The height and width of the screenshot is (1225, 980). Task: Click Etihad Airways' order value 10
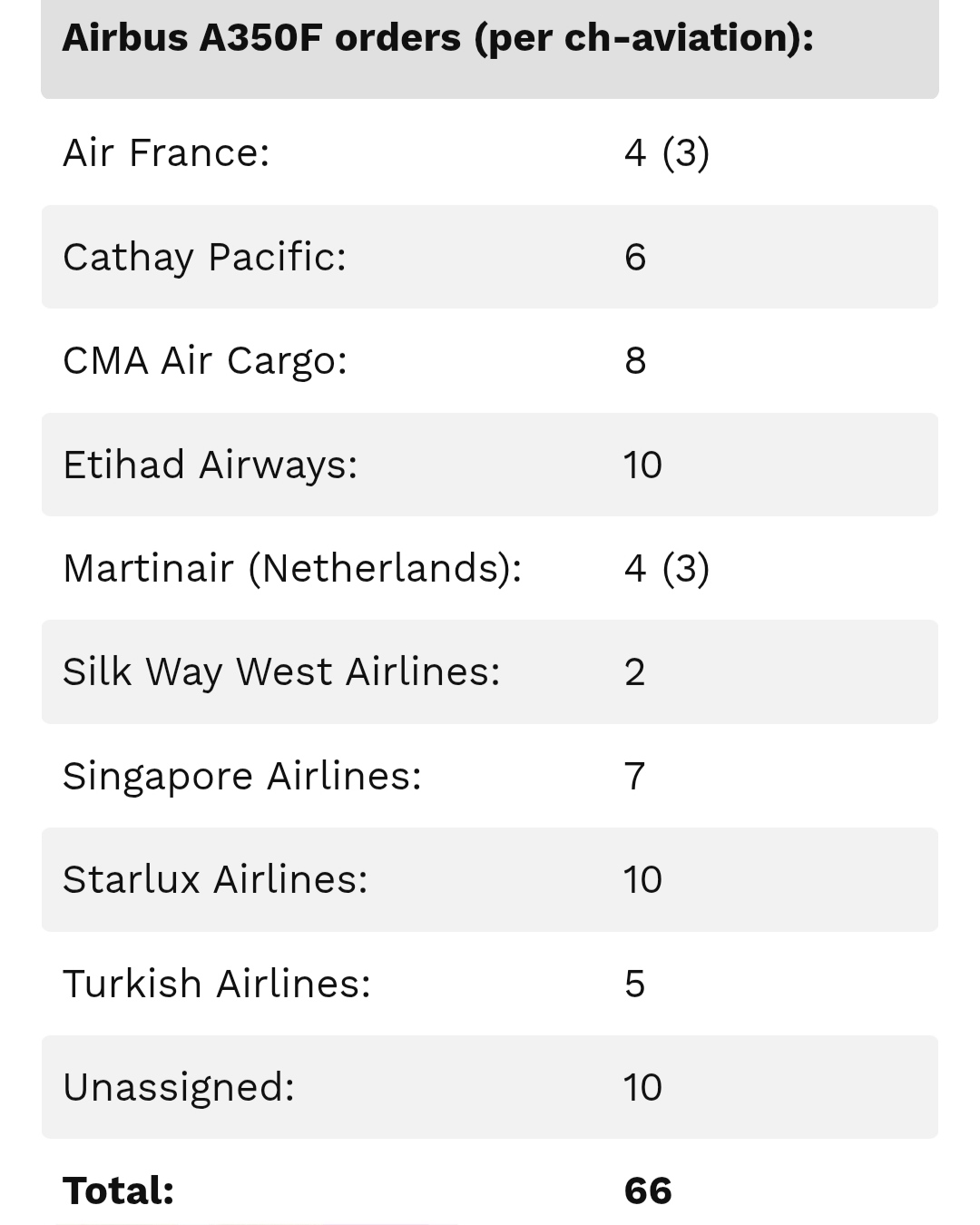pos(642,465)
